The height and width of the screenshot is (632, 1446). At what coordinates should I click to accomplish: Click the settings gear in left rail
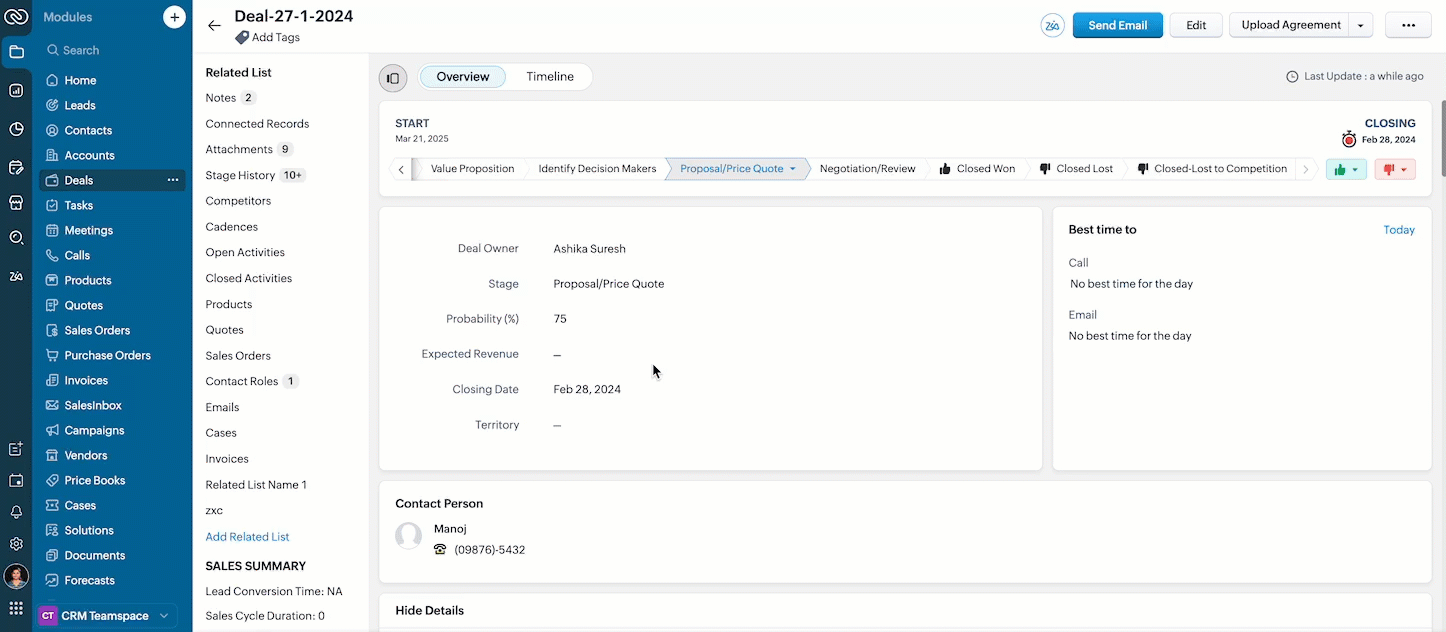coord(16,544)
